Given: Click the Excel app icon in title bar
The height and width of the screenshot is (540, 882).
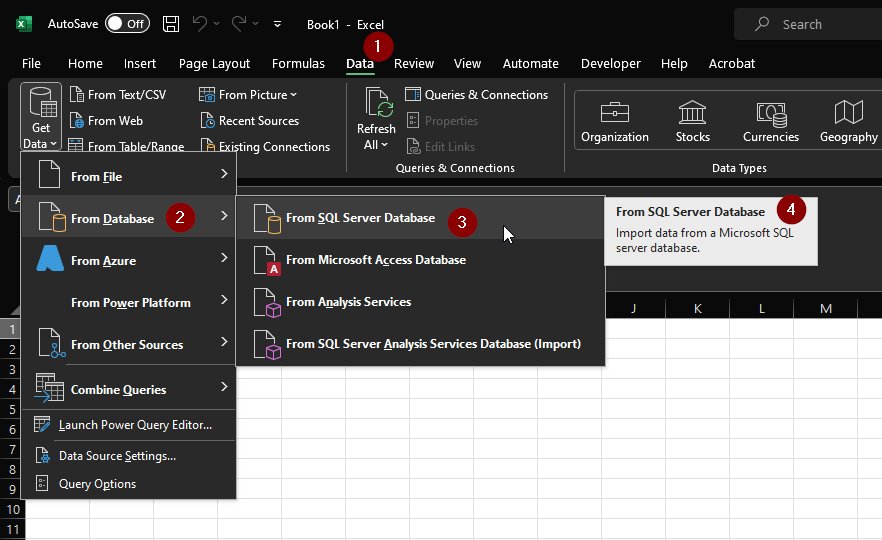Looking at the screenshot, I should pyautogui.click(x=24, y=24).
